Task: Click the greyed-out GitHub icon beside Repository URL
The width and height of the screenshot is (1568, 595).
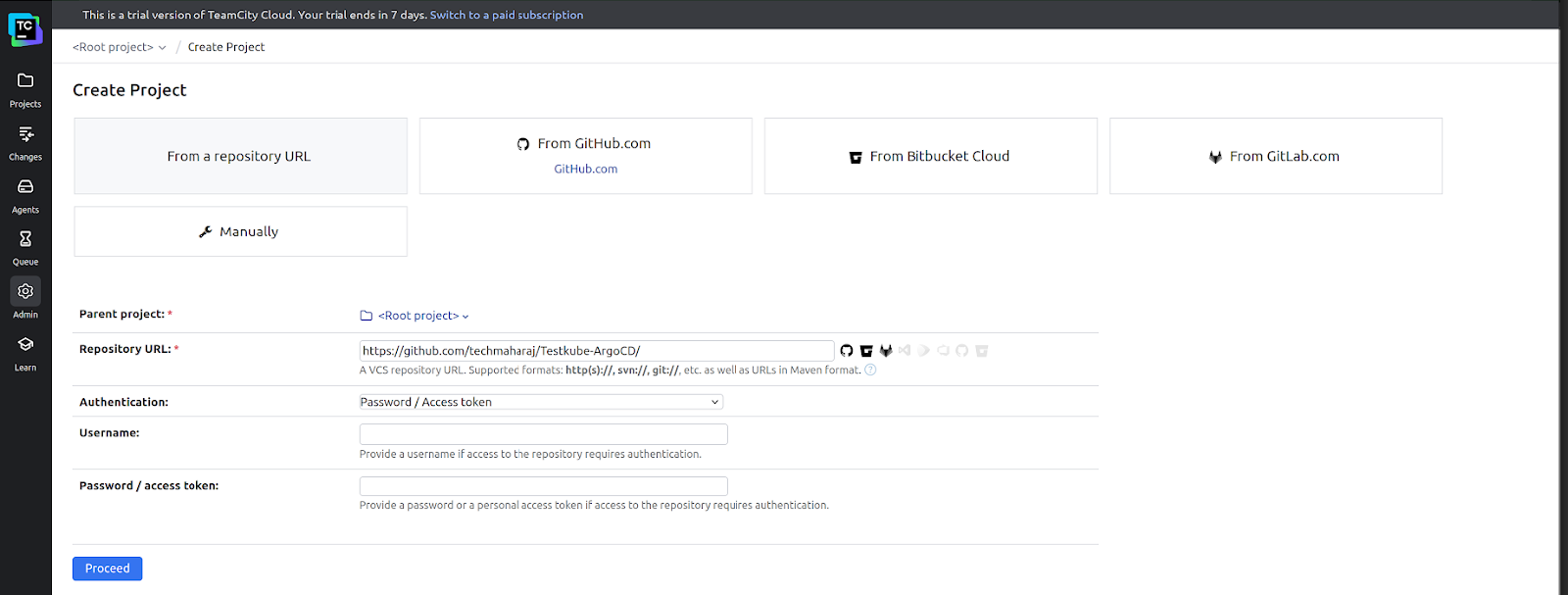Action: click(961, 350)
